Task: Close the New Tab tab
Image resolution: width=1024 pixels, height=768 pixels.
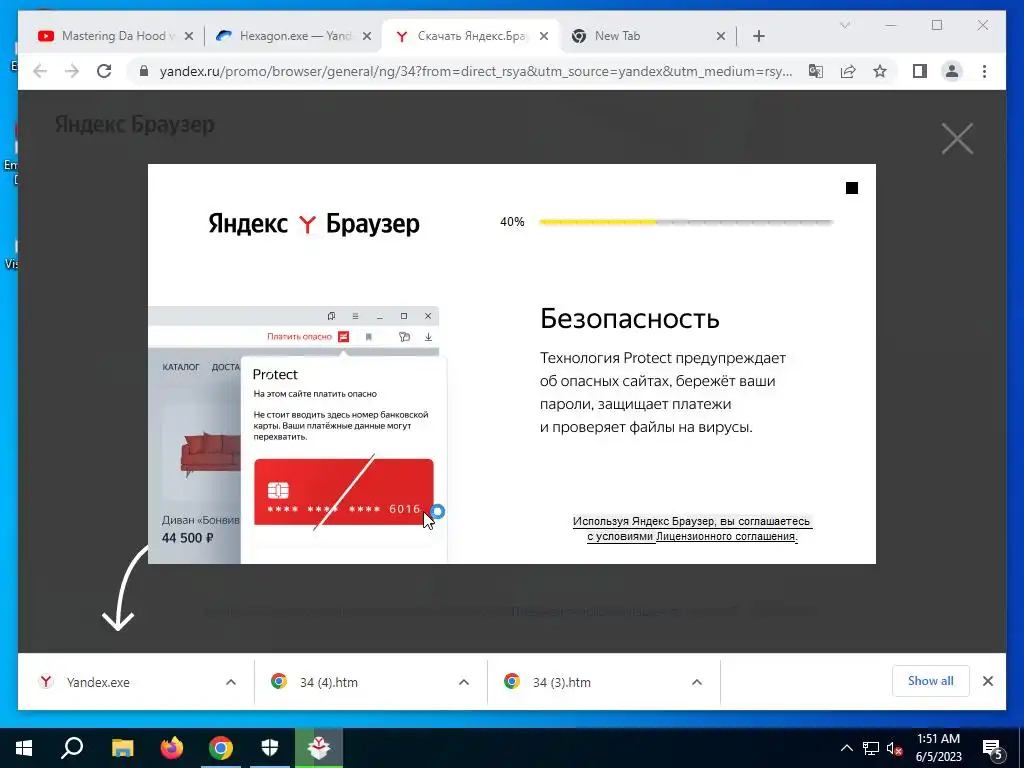Action: pyautogui.click(x=721, y=36)
